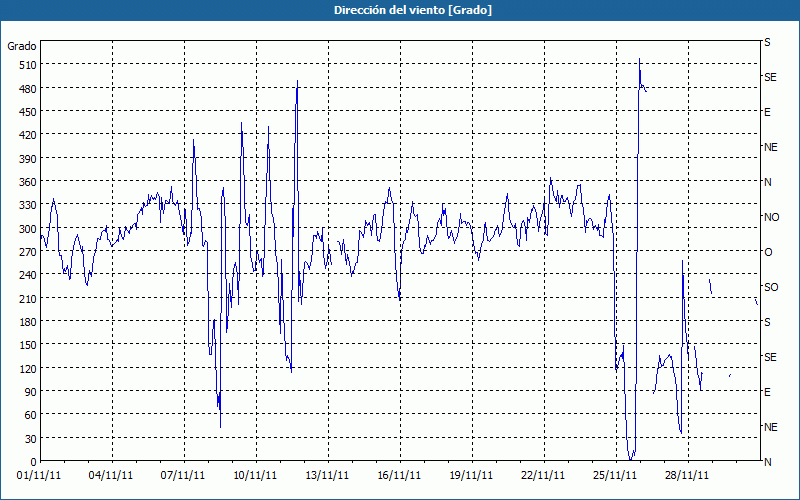Image resolution: width=800 pixels, height=500 pixels.
Task: Select the 480 y-axis value
Action: pos(28,89)
